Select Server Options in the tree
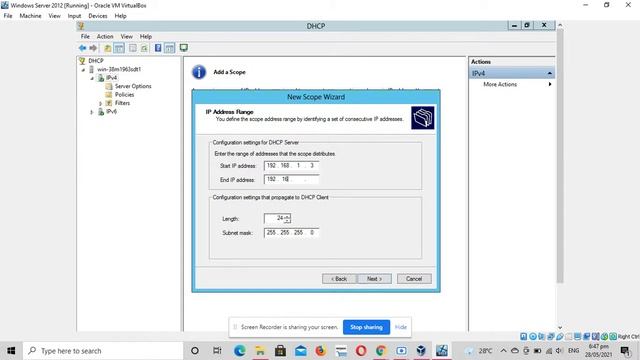Viewport: 640px width, 360px height. [x=133, y=86]
